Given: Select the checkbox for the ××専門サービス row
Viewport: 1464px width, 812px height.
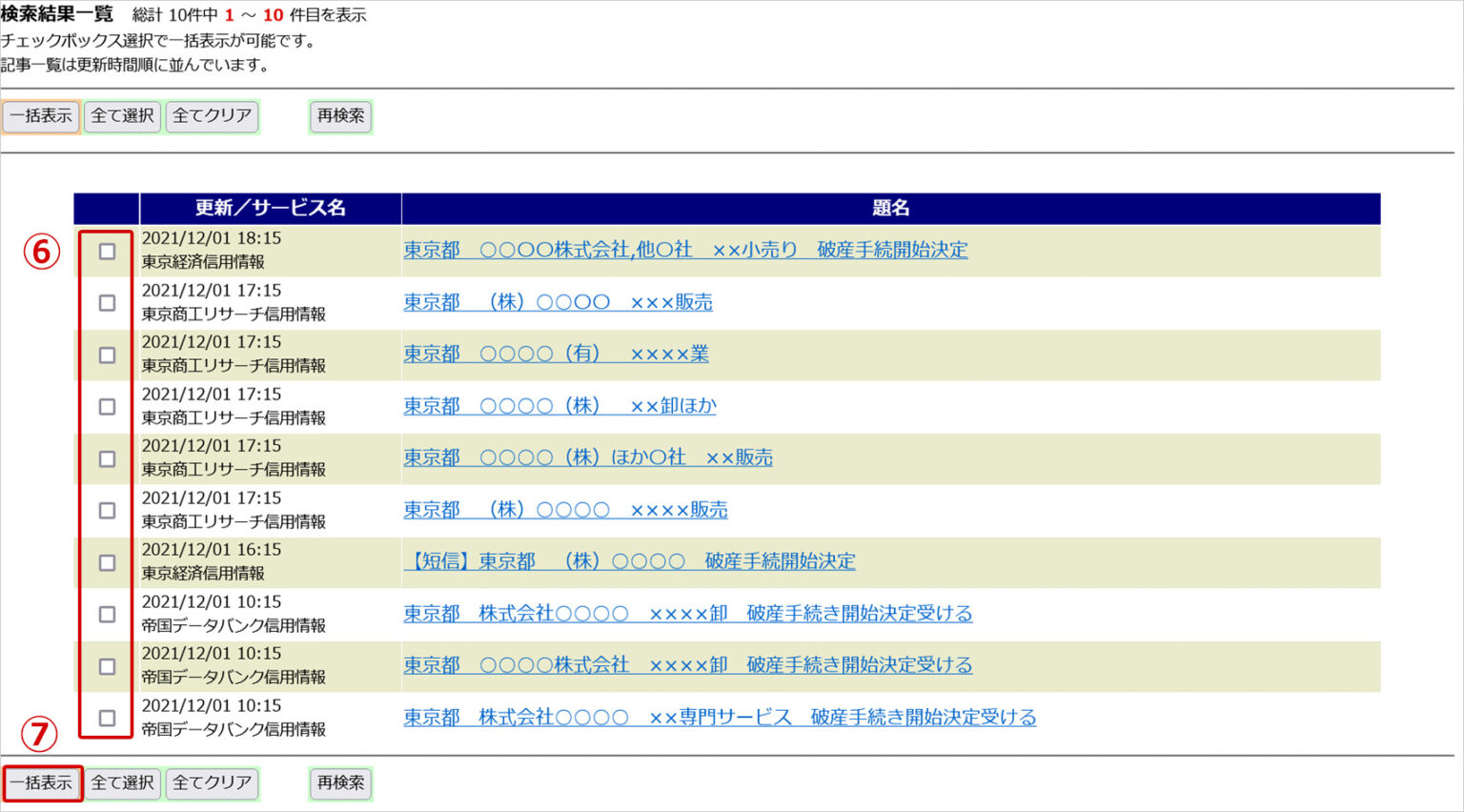Looking at the screenshot, I should (107, 718).
